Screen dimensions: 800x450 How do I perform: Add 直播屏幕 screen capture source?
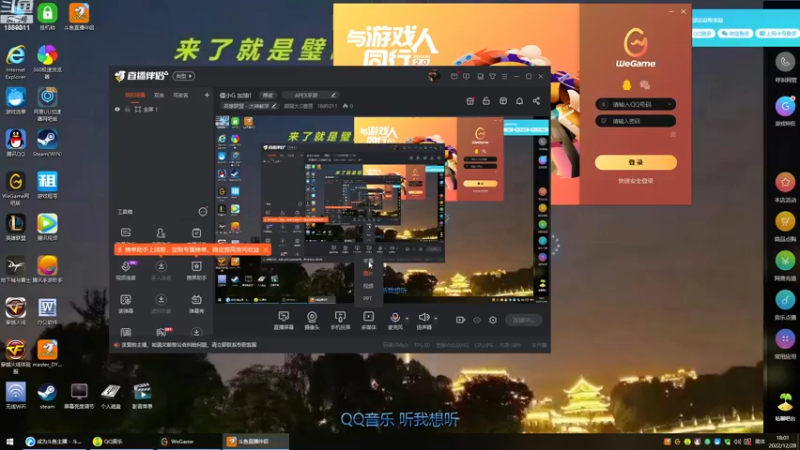(x=284, y=321)
